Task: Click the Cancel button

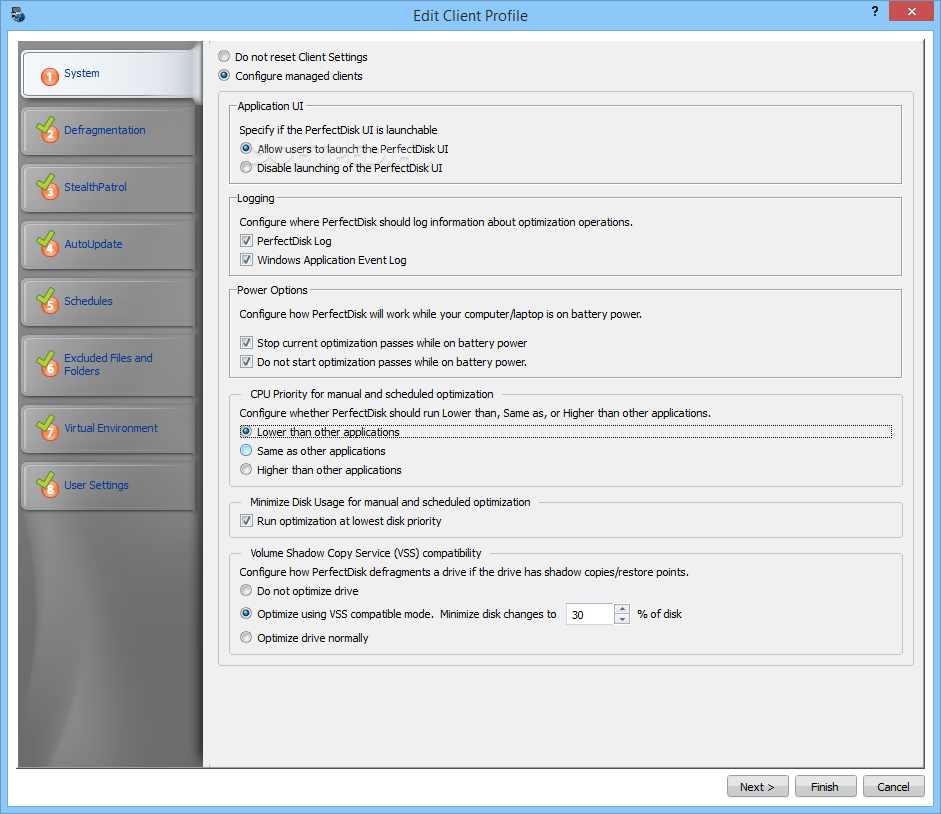Action: (893, 786)
